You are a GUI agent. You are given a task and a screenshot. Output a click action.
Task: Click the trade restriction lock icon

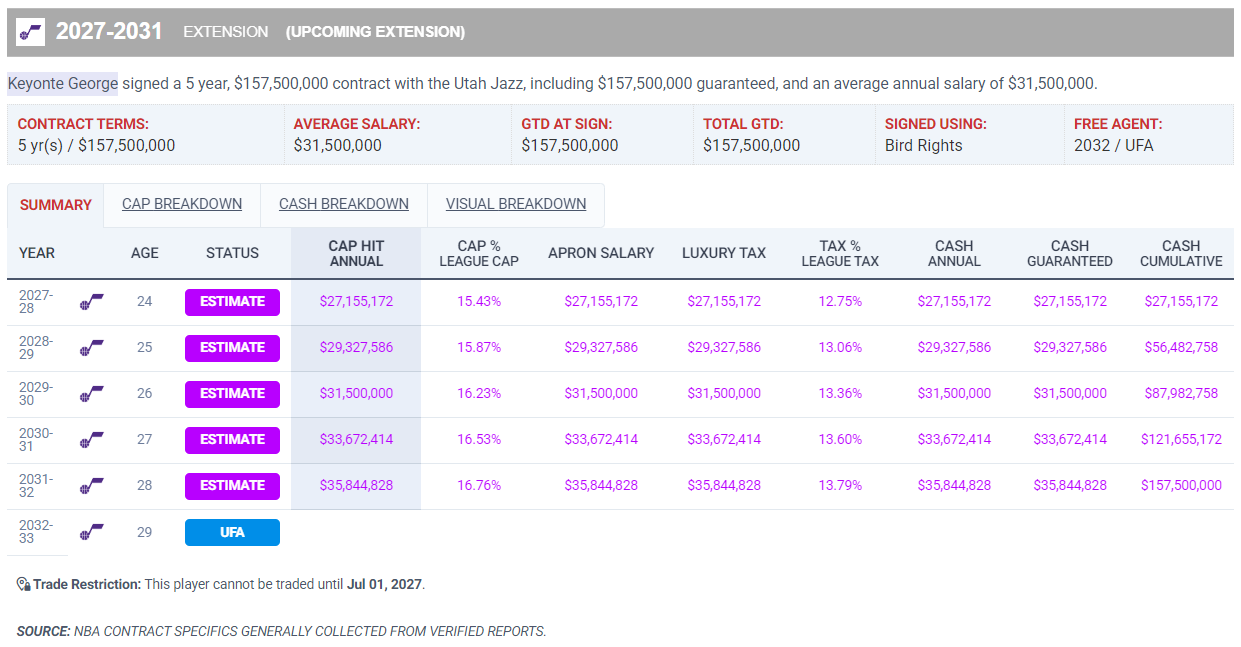pos(23,584)
